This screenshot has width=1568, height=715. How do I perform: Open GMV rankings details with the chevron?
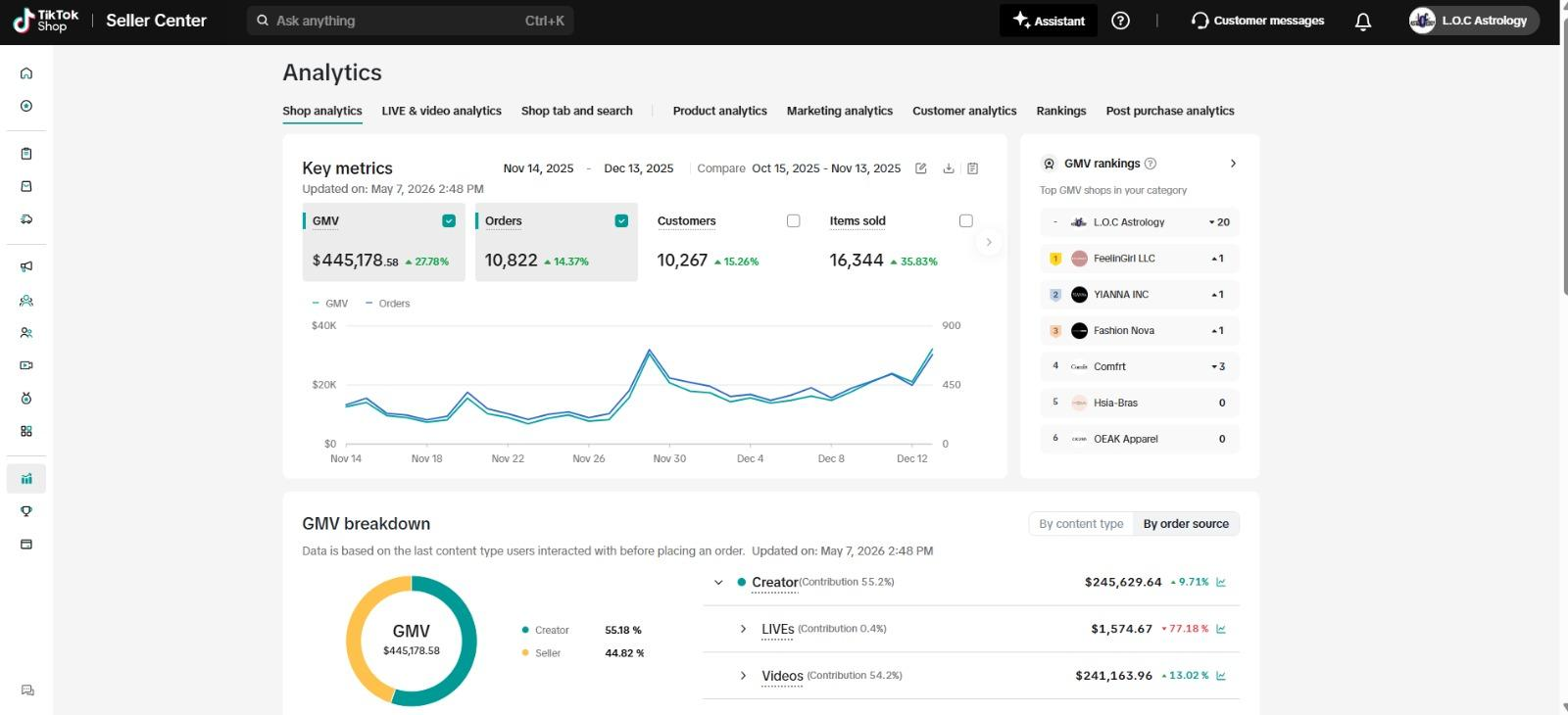click(1233, 164)
